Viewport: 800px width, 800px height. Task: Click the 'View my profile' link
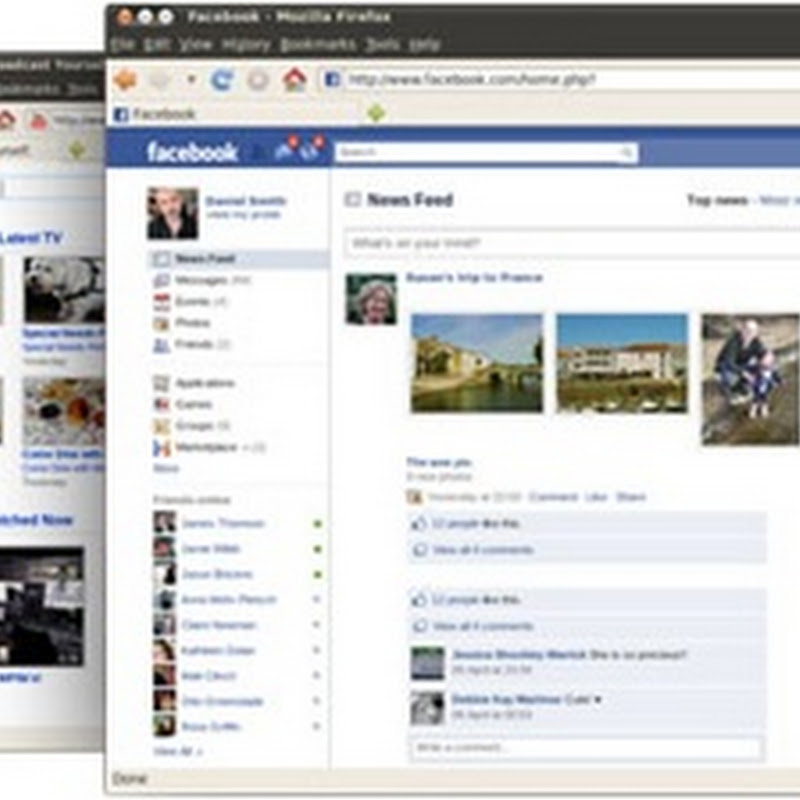pos(243,215)
